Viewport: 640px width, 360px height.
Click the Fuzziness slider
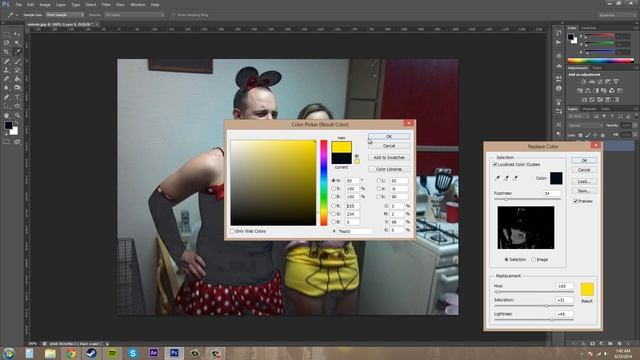[527, 199]
